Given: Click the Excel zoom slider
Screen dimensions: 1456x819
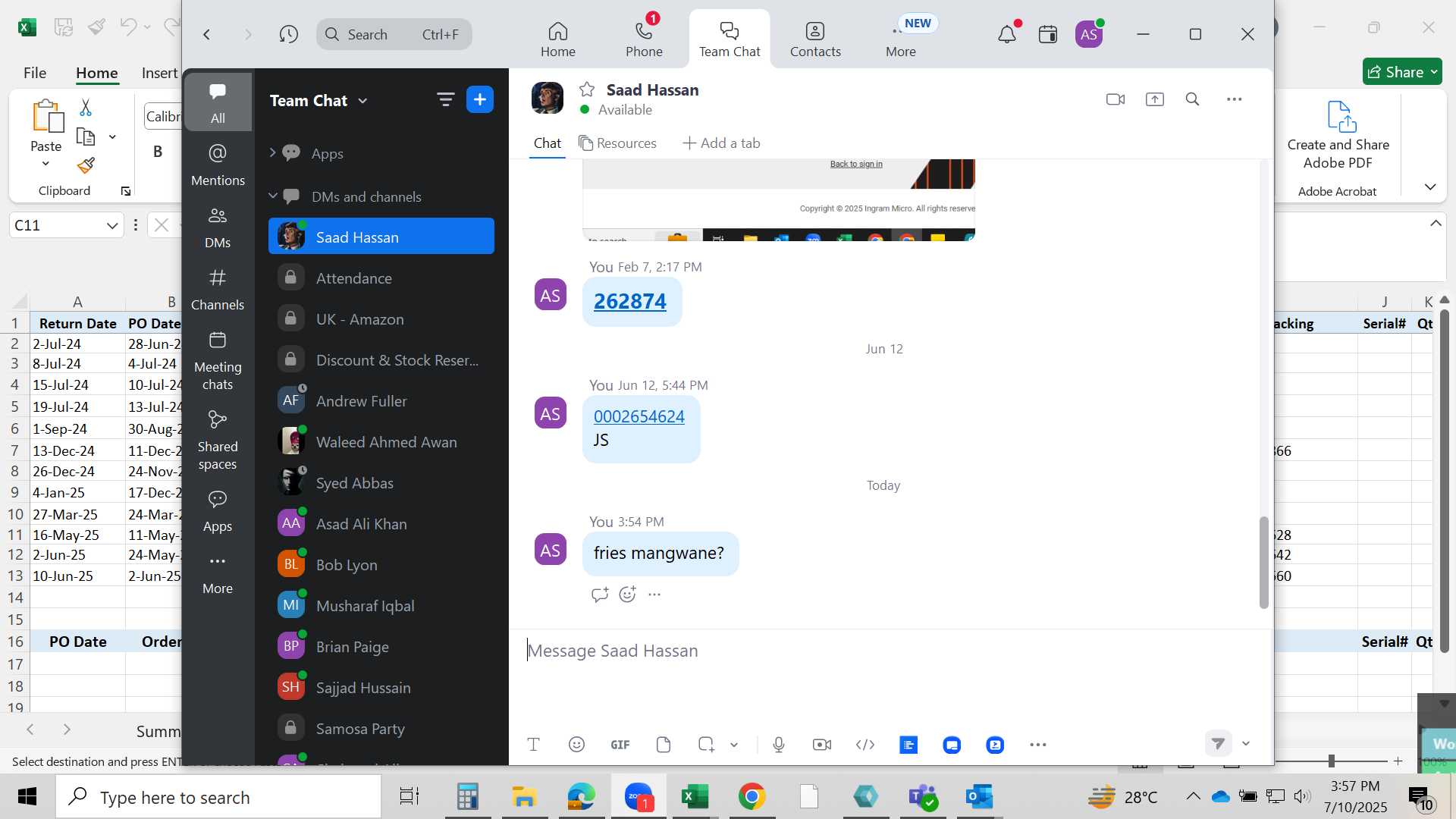Looking at the screenshot, I should (x=1331, y=761).
